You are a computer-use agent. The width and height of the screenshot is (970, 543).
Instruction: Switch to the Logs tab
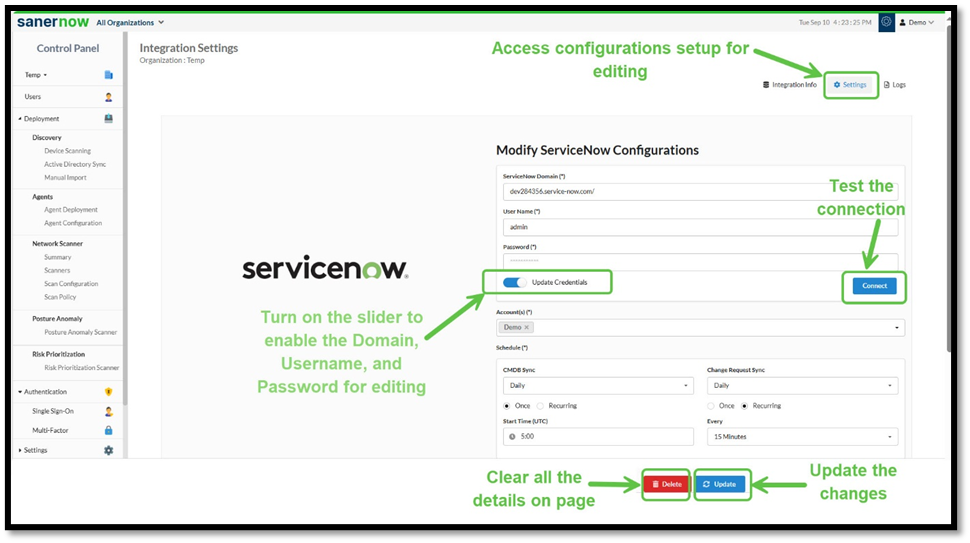(895, 85)
